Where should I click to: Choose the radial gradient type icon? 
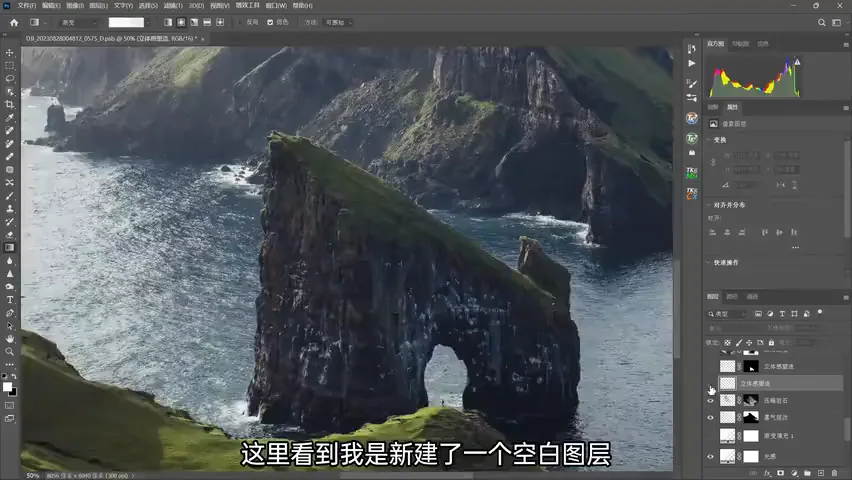coord(181,22)
